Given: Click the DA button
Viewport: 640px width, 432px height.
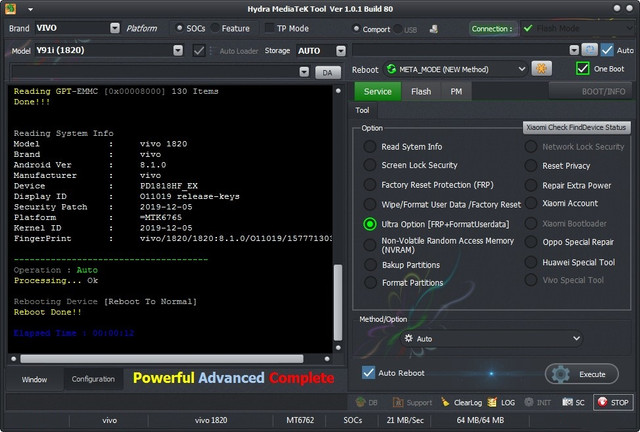Looking at the screenshot, I should pyautogui.click(x=328, y=73).
